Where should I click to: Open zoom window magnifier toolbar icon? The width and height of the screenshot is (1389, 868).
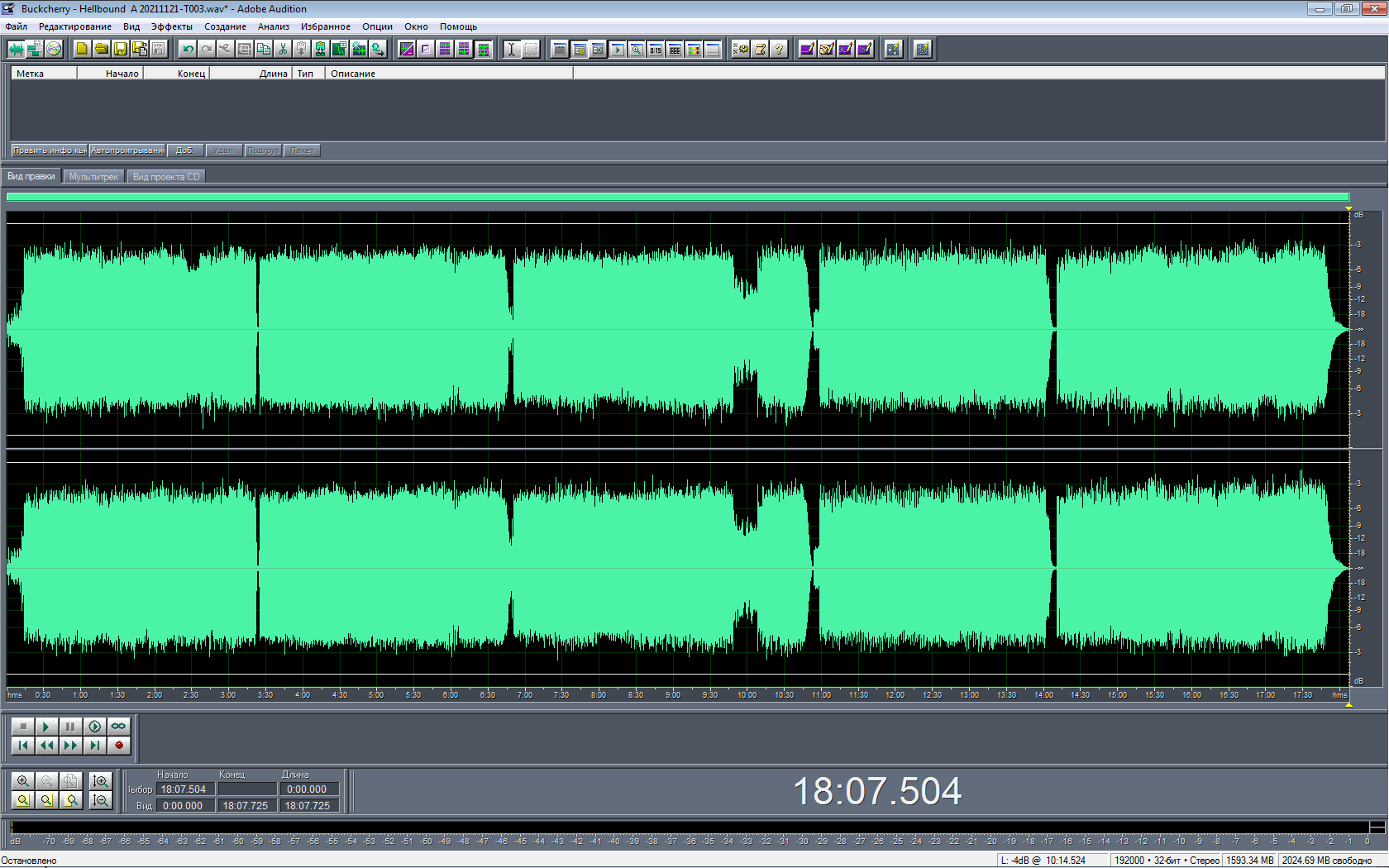637,49
